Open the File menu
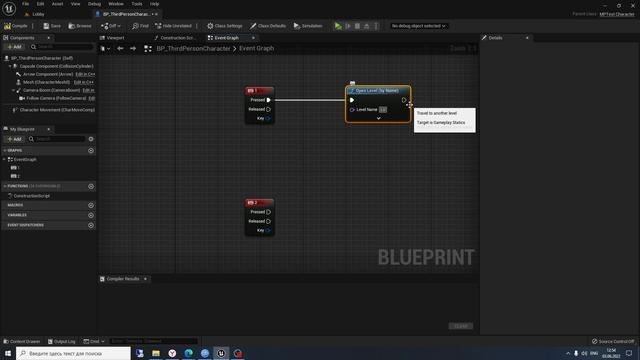 pyautogui.click(x=26, y=4)
